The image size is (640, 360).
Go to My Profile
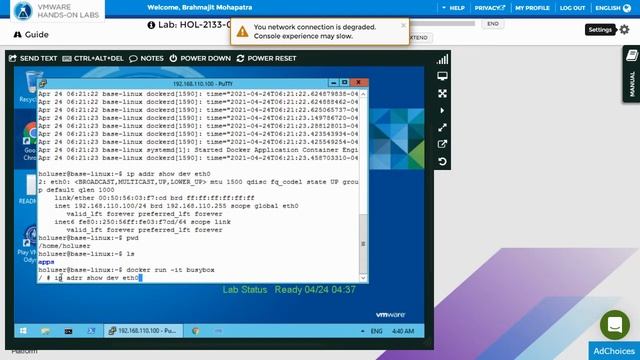(x=532, y=8)
